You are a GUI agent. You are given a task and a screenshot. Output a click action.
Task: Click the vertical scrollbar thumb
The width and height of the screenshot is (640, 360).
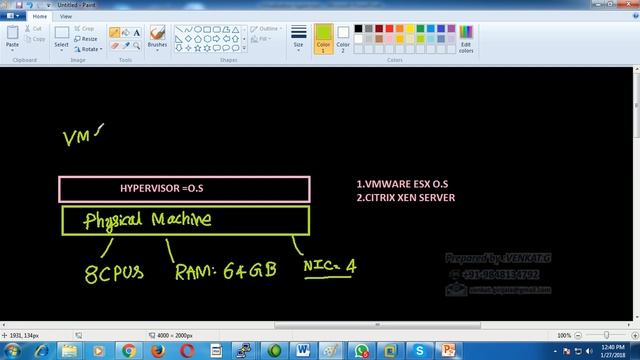tap(636, 106)
